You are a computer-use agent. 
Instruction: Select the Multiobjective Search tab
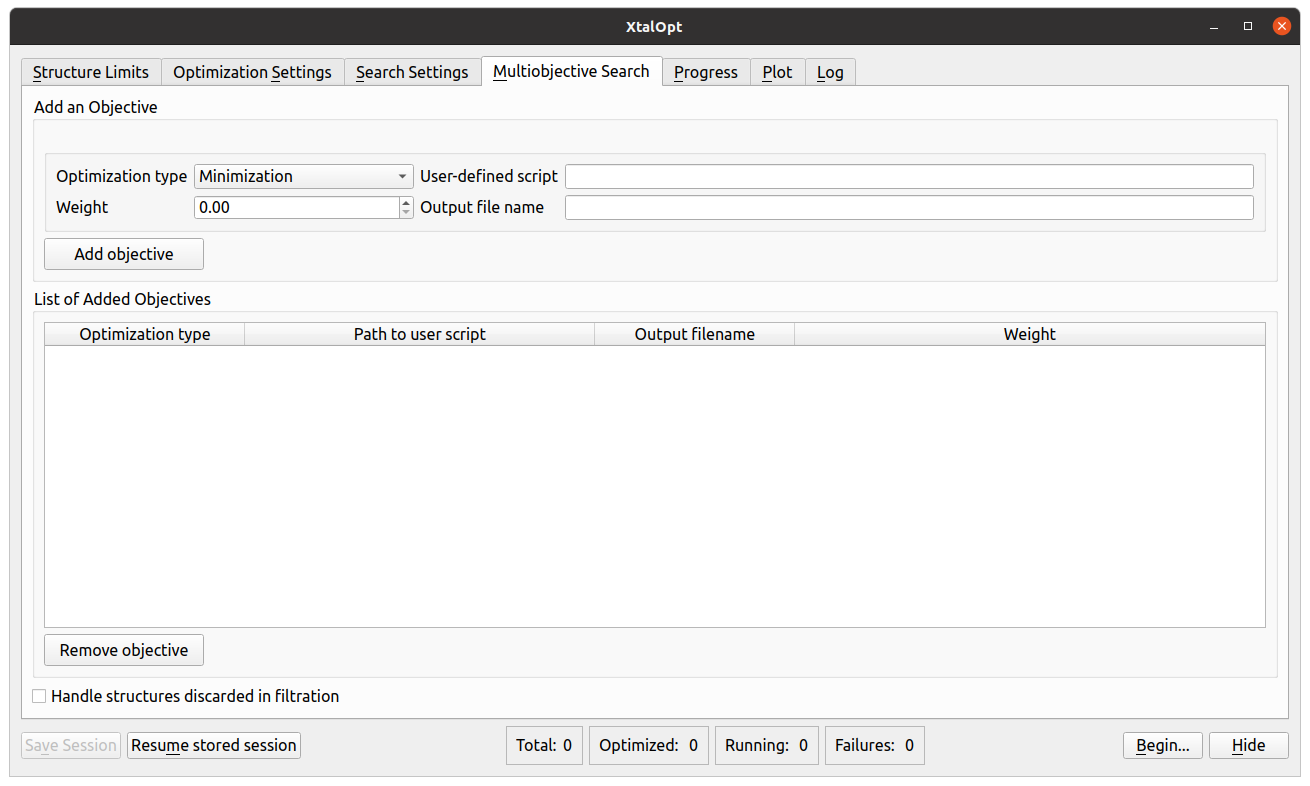[x=571, y=71]
